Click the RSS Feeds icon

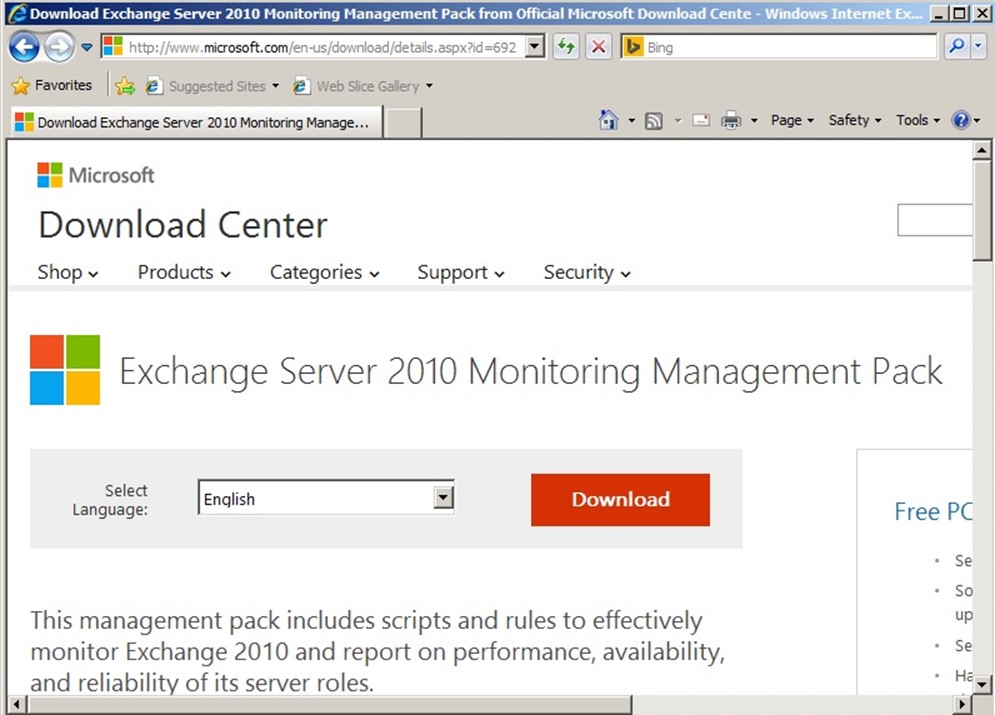[654, 121]
